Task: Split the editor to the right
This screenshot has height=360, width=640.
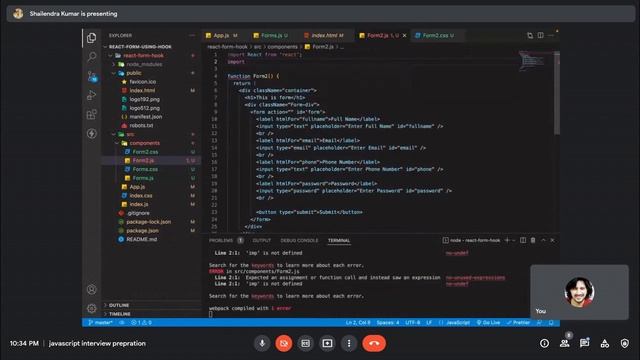Action: [x=540, y=36]
